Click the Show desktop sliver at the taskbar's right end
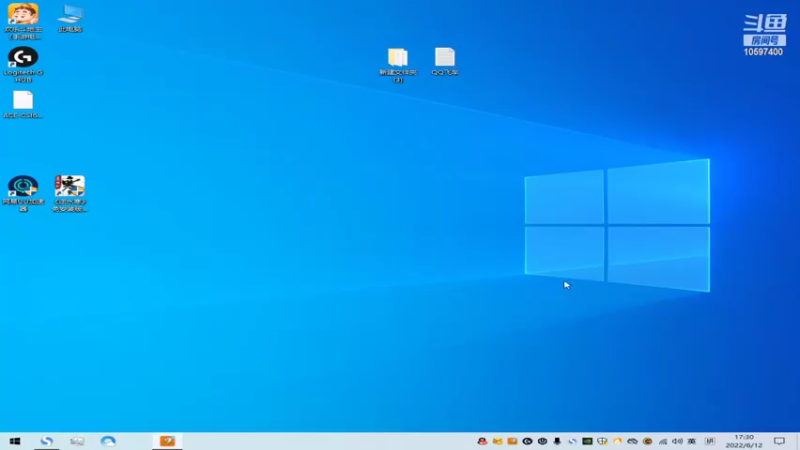Viewport: 800px width, 450px height. click(x=797, y=441)
